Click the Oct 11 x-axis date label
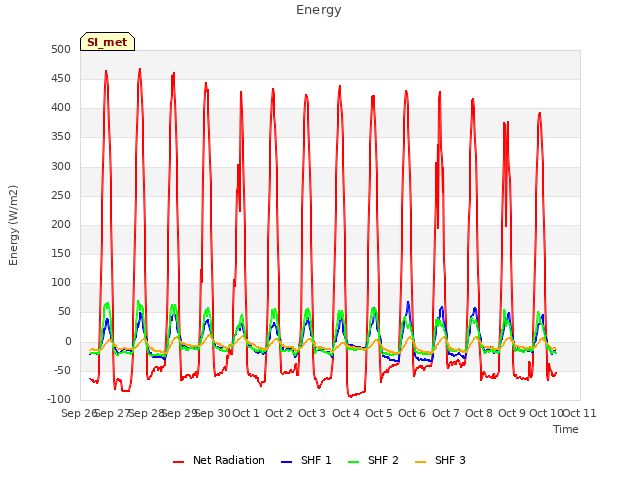640x480 pixels. pyautogui.click(x=580, y=413)
